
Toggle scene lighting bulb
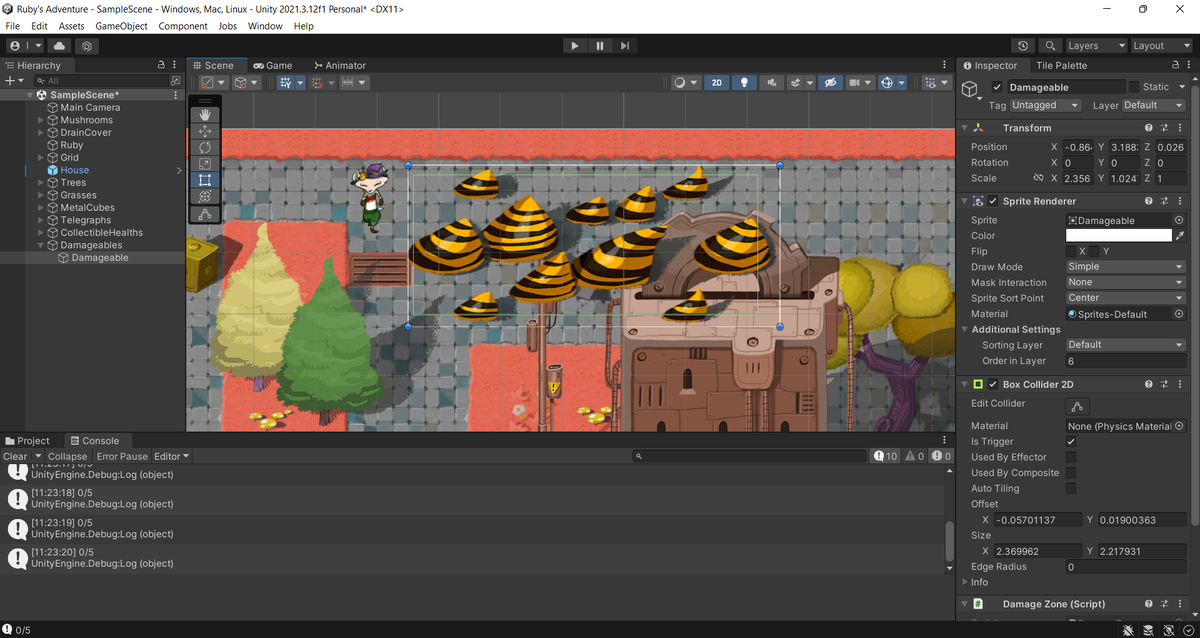[744, 83]
